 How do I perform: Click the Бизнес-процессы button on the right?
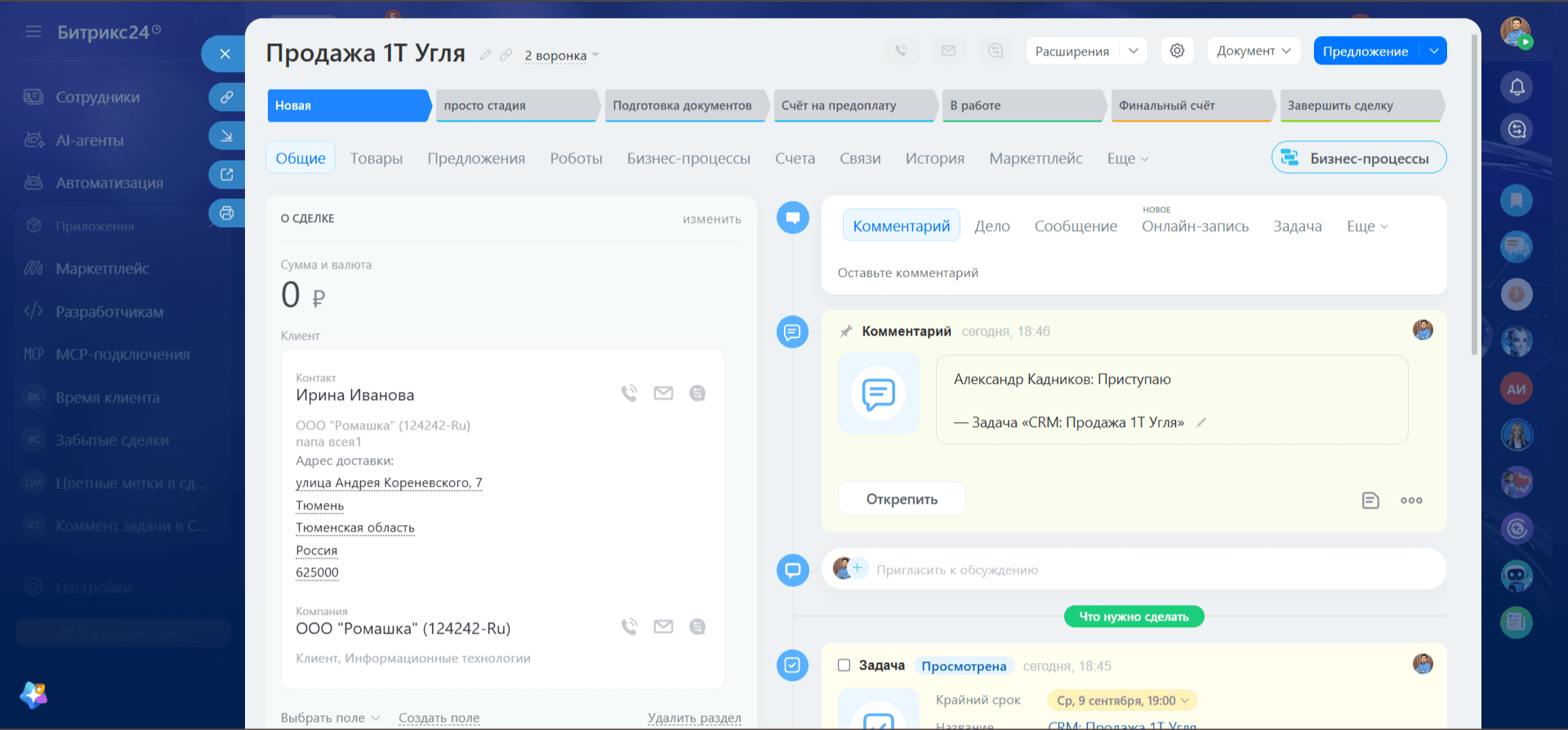pos(1359,158)
